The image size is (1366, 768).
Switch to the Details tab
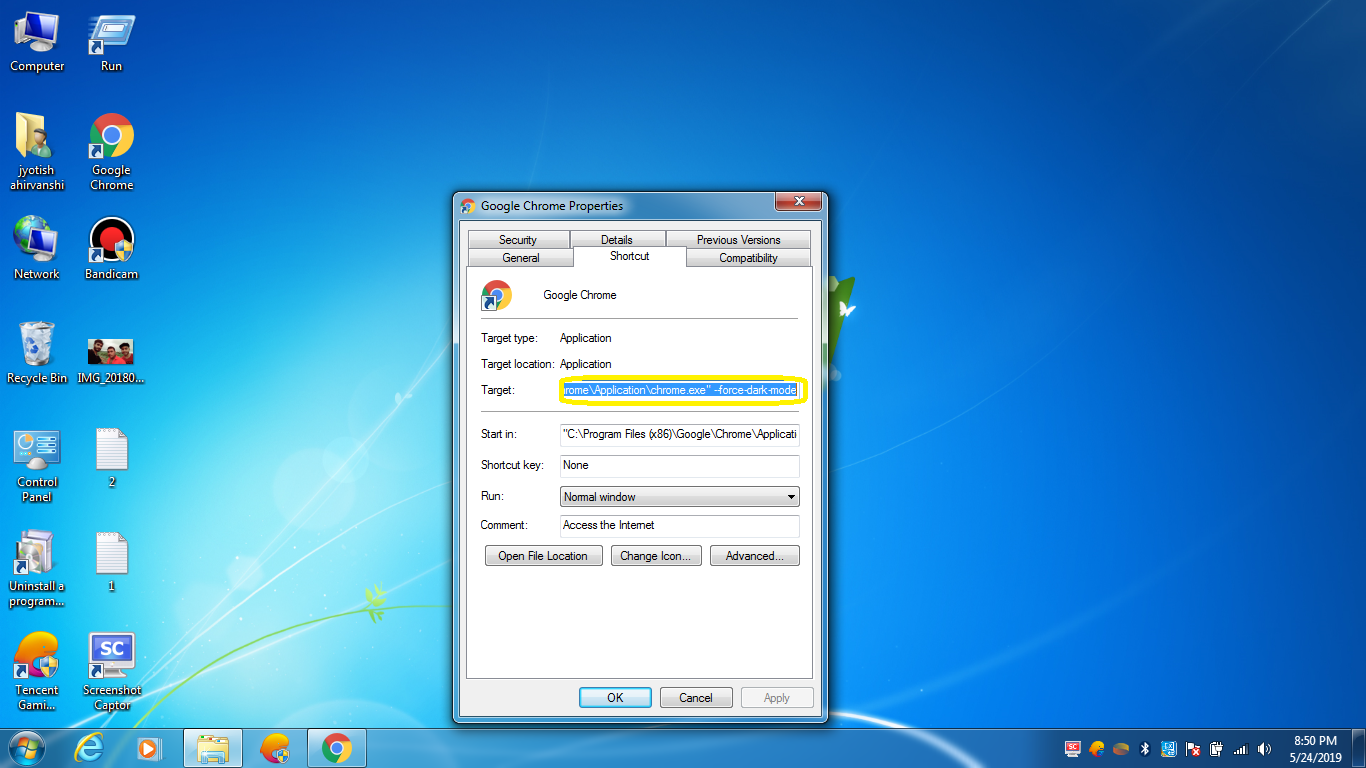point(617,240)
